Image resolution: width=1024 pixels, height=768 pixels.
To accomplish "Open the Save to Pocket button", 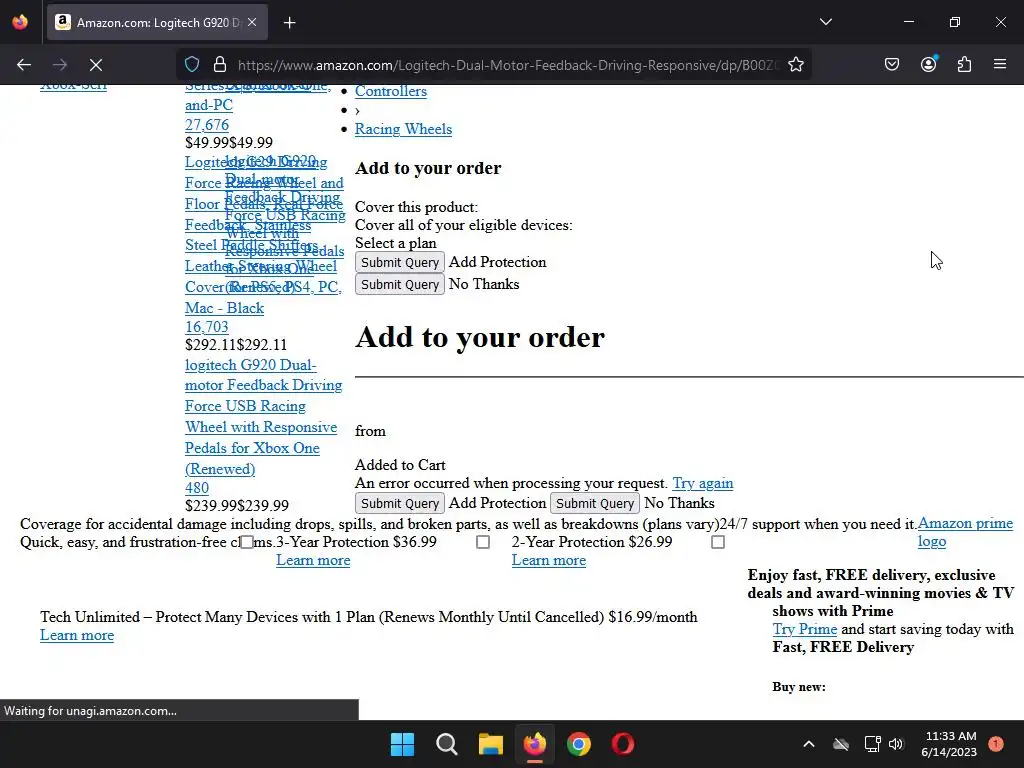I will tap(891, 65).
